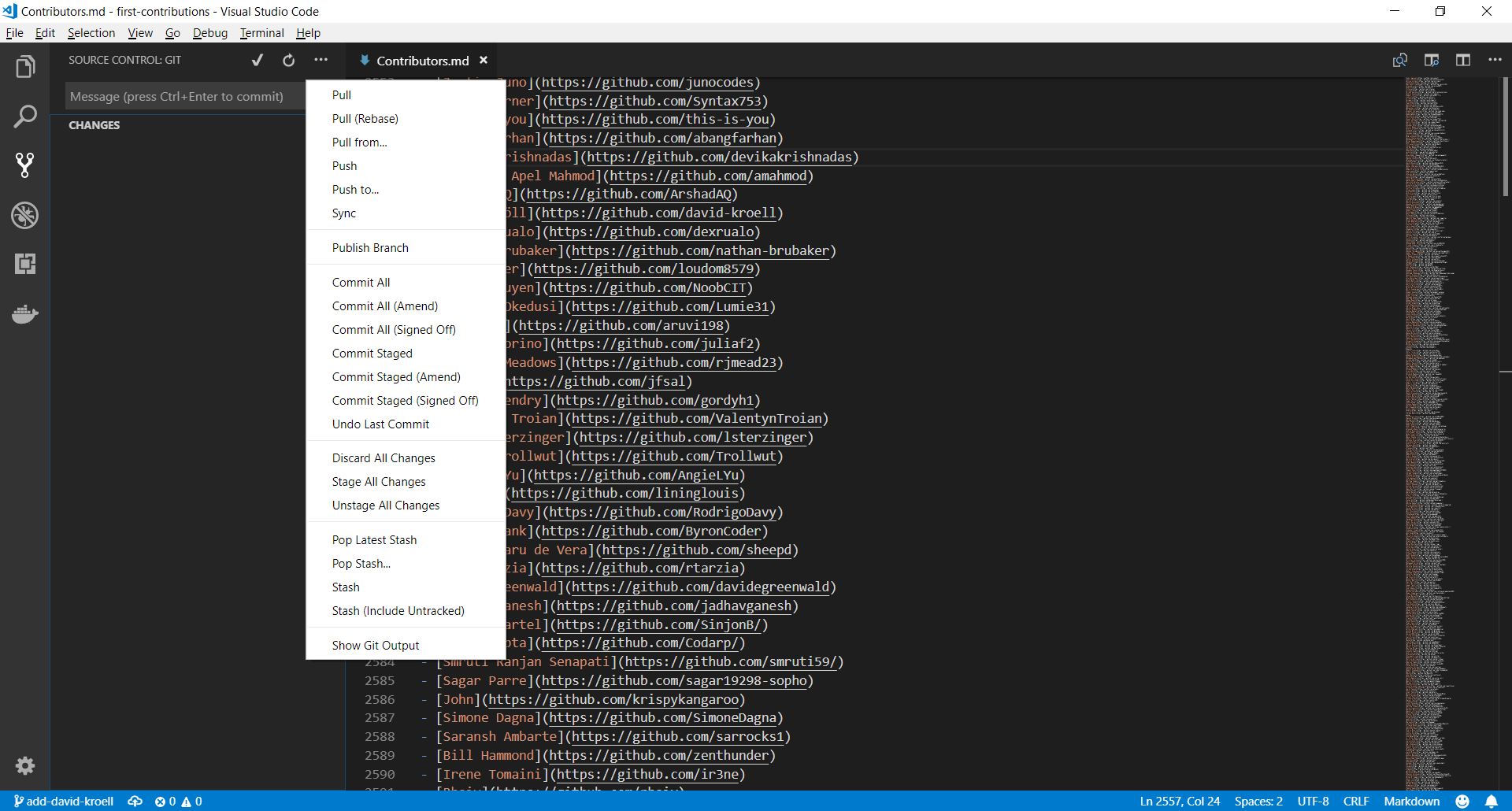Click the commit checkmark icon
Screen dimensions: 1512x811
pyautogui.click(x=258, y=60)
